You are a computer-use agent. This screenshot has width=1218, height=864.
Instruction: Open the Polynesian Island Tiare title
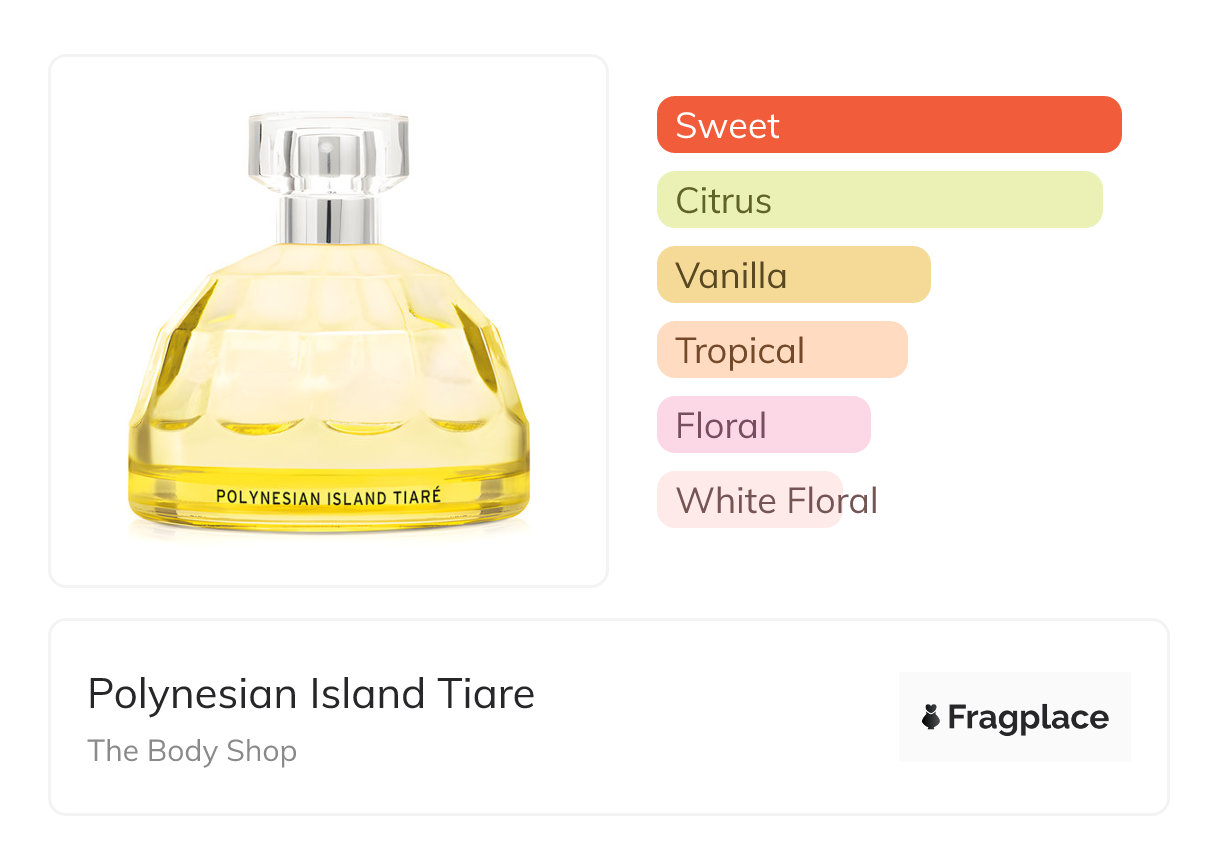311,694
